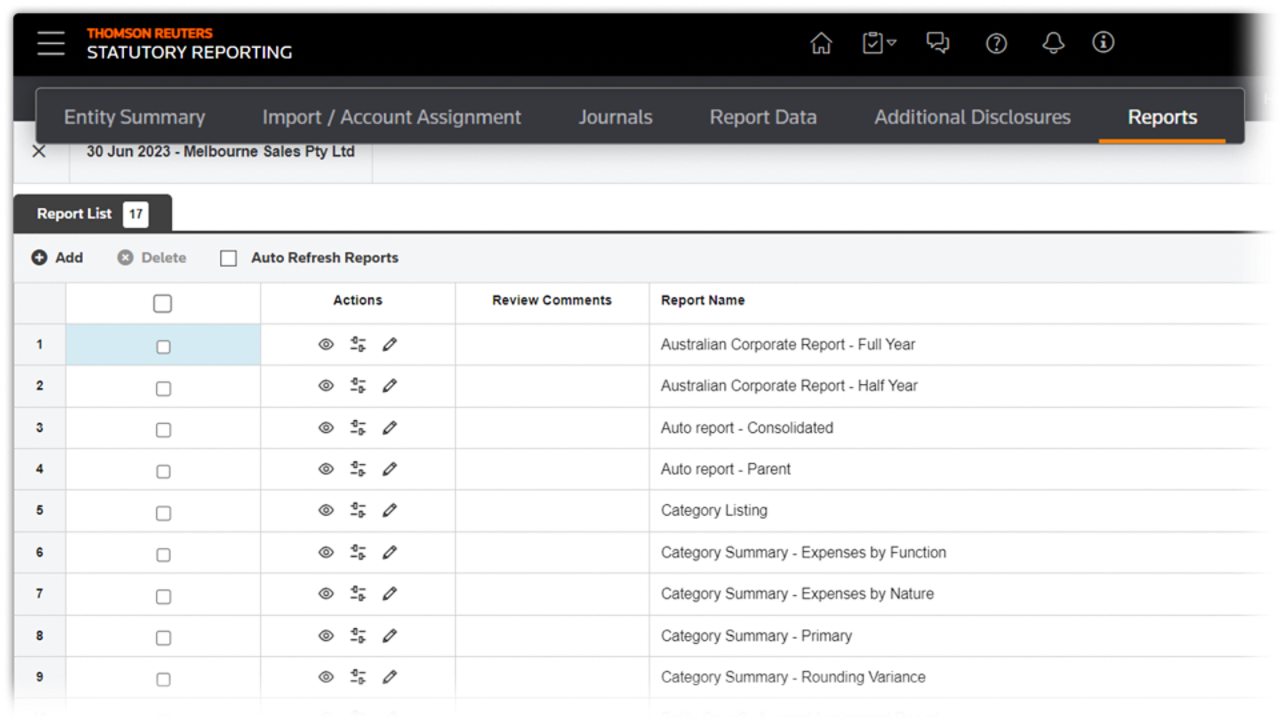
Task: Tick the select-all checkbox in header
Action: [163, 303]
